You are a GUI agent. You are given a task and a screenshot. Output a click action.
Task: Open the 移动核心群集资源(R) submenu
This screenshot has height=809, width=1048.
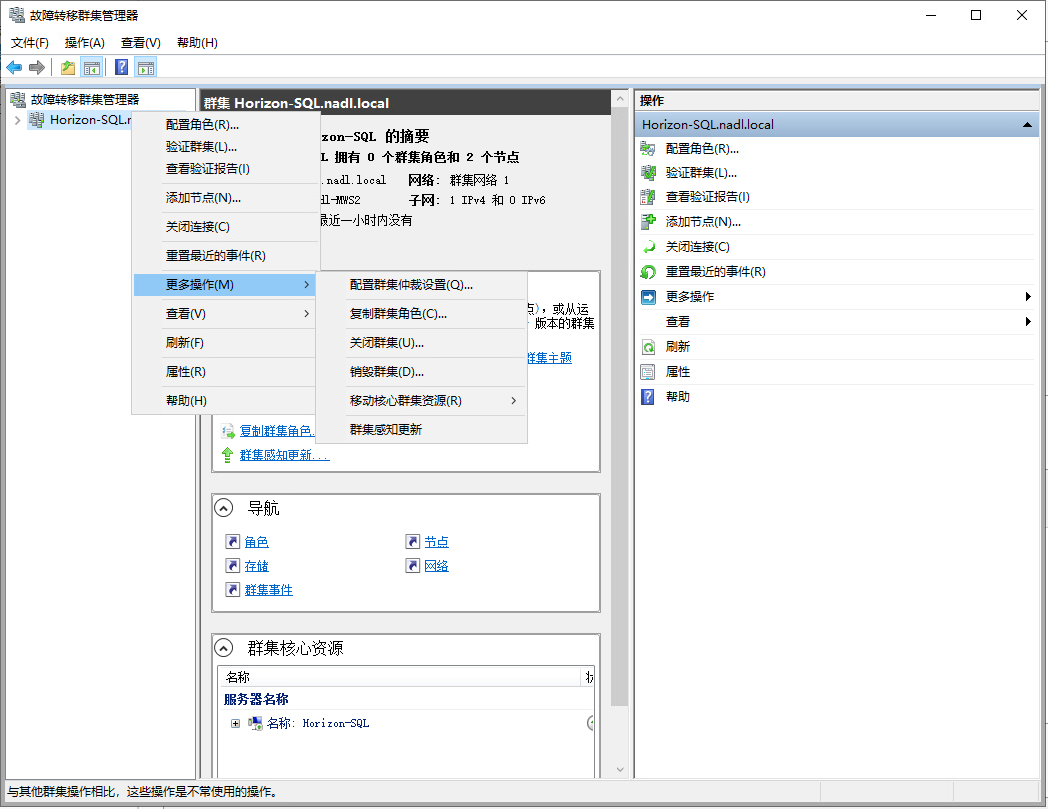[422, 400]
